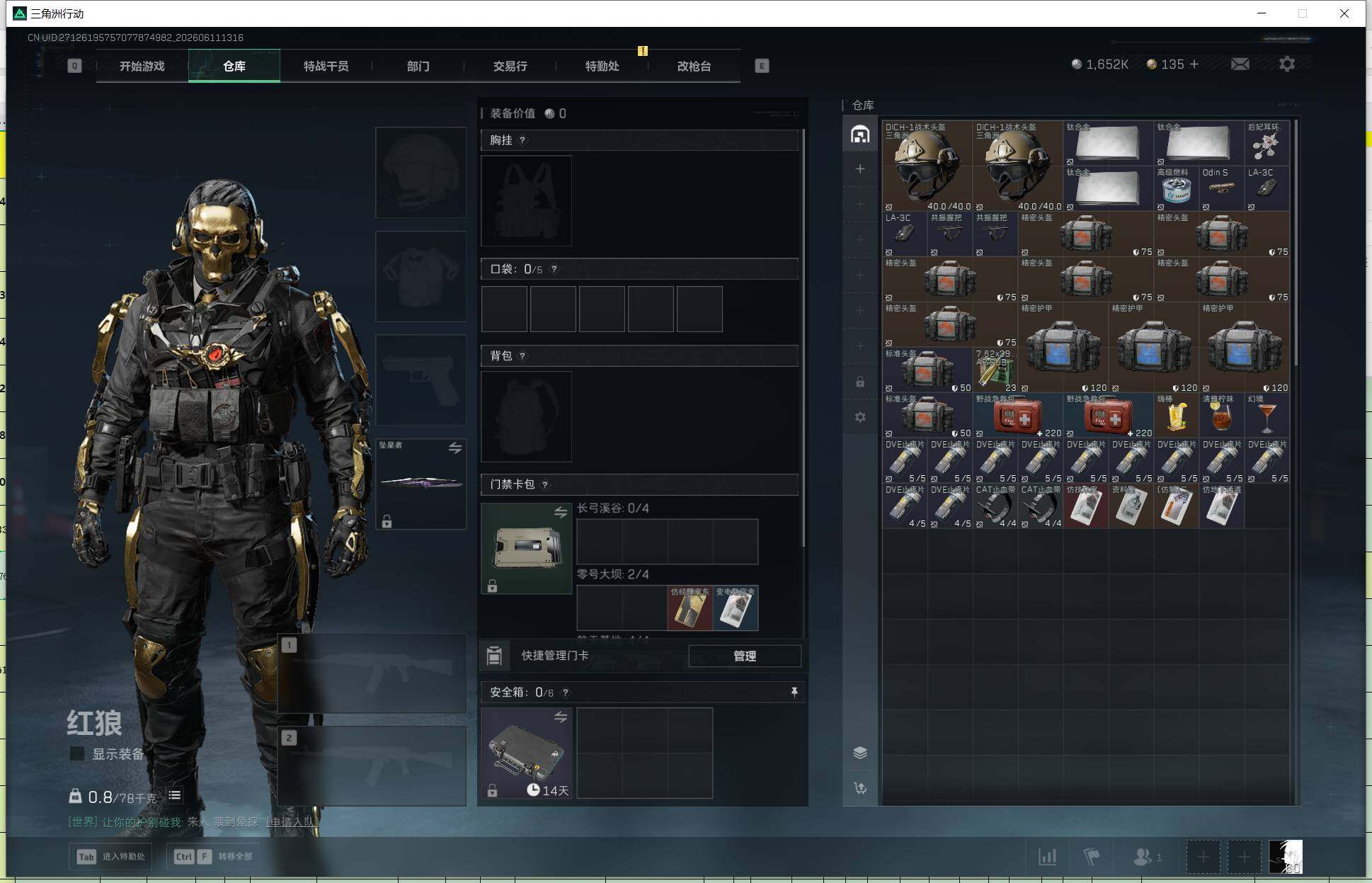Expand the 安全箱 help question mark

point(565,693)
